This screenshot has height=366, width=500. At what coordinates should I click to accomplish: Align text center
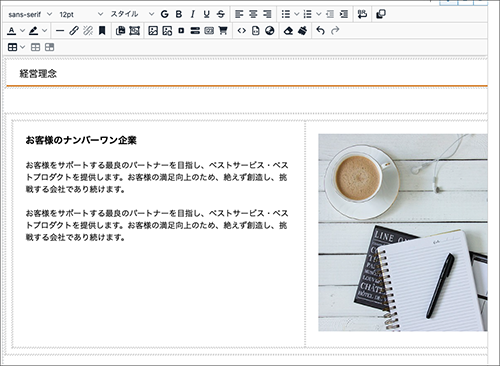(x=253, y=14)
